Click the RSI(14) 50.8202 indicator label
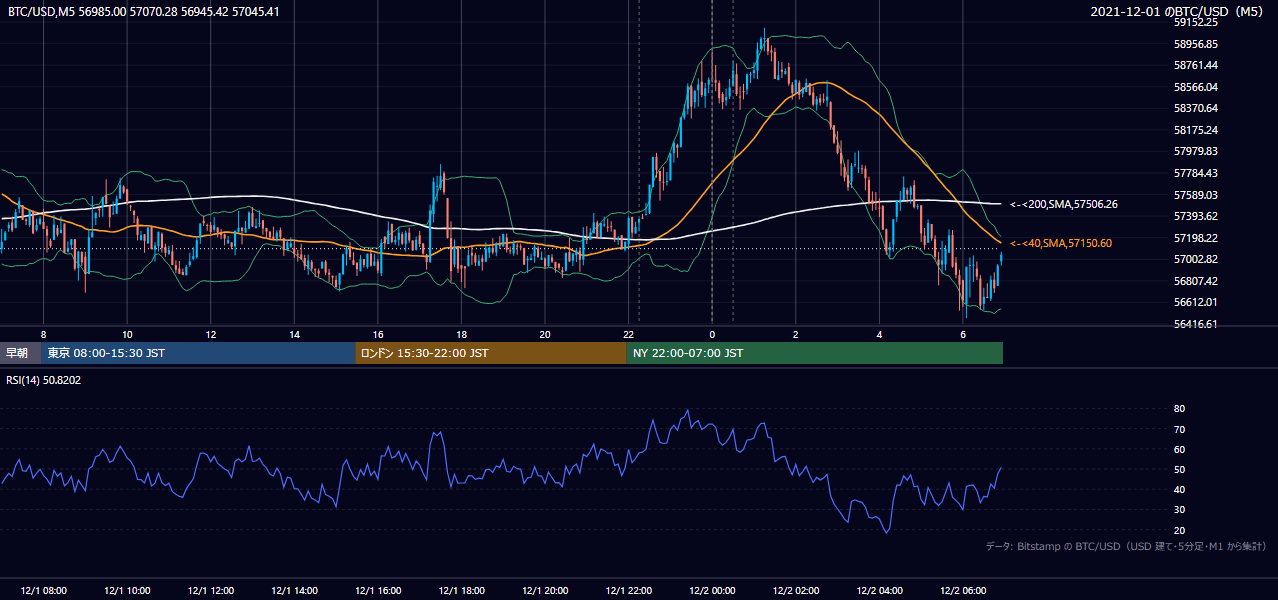1278x600 pixels. [x=44, y=380]
